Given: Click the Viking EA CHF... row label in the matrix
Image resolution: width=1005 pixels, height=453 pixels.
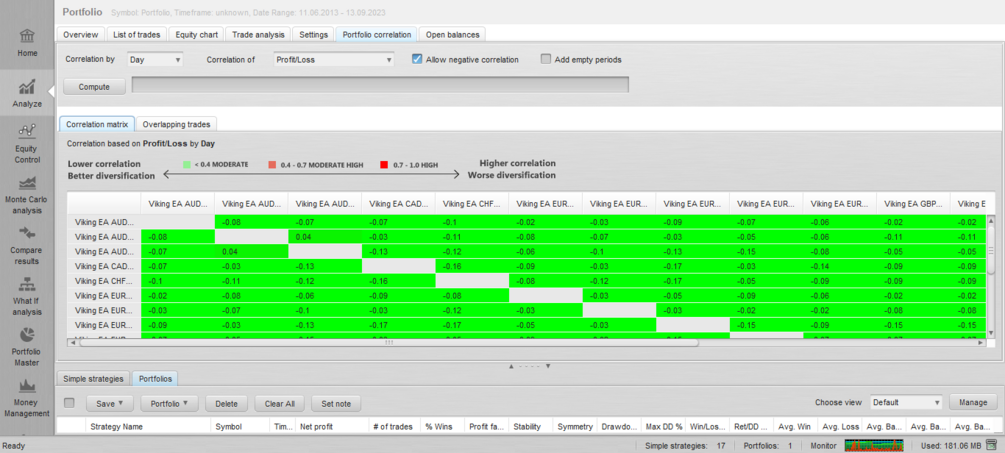Looking at the screenshot, I should [104, 280].
